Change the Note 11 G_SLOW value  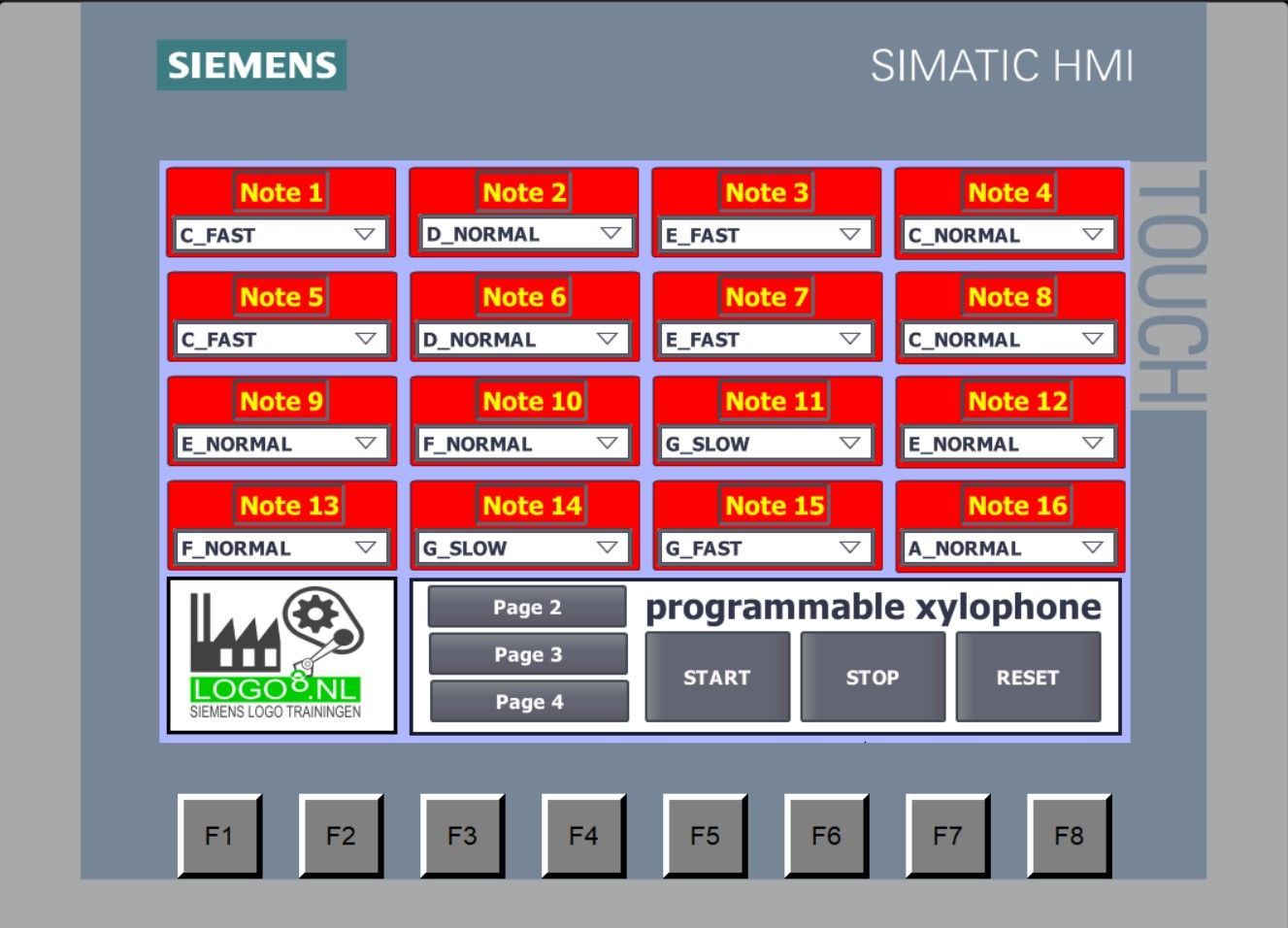coord(766,444)
